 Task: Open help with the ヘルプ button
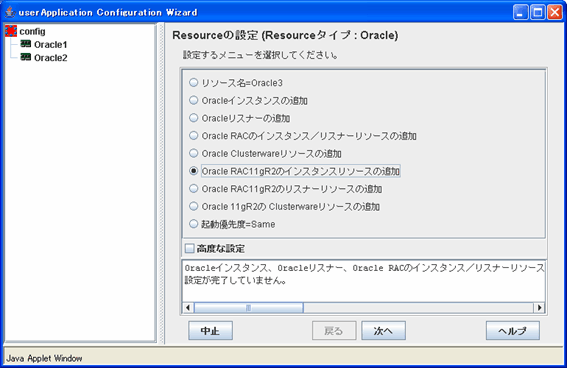(513, 331)
